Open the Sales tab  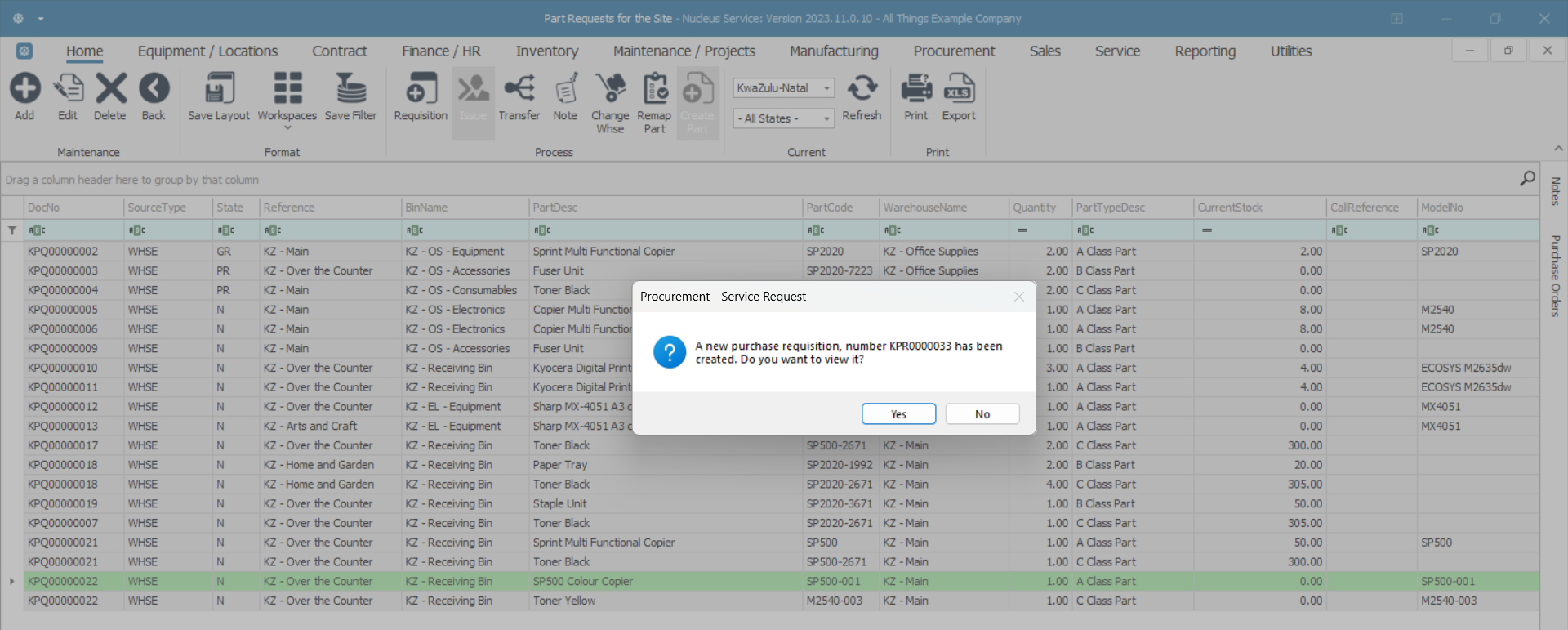pos(1045,51)
